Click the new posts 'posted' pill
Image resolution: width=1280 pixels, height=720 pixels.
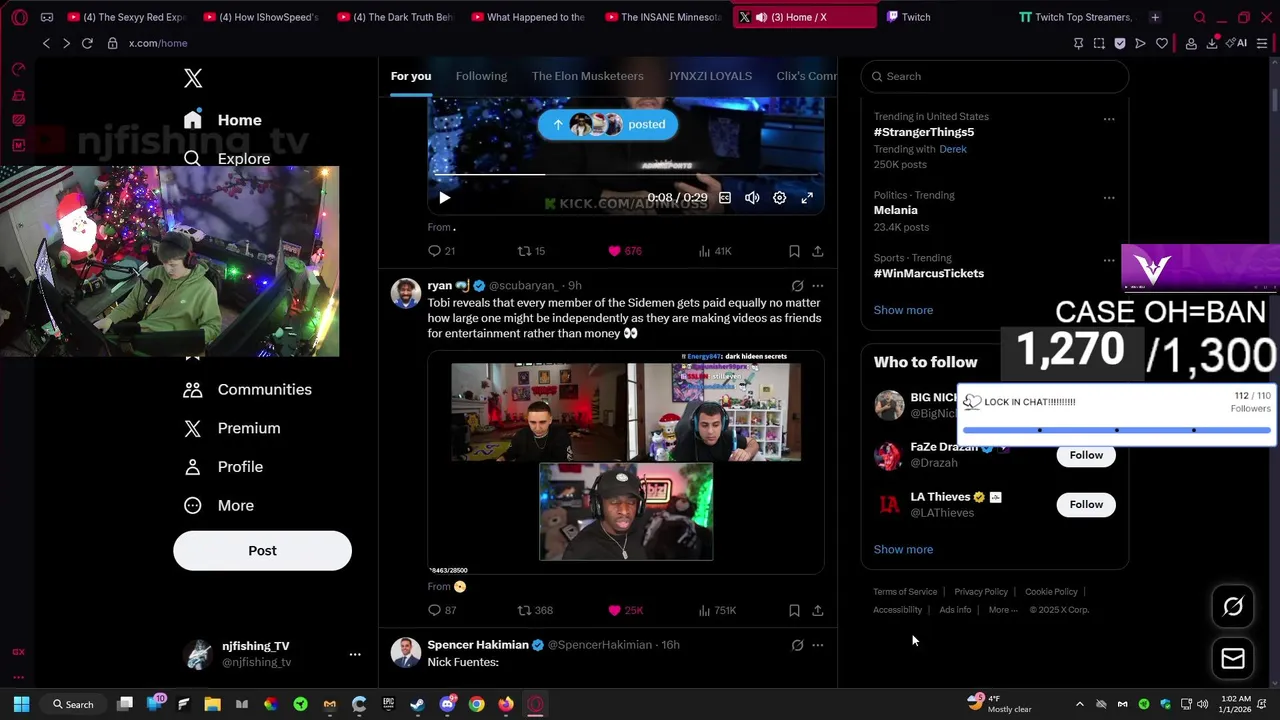click(608, 124)
